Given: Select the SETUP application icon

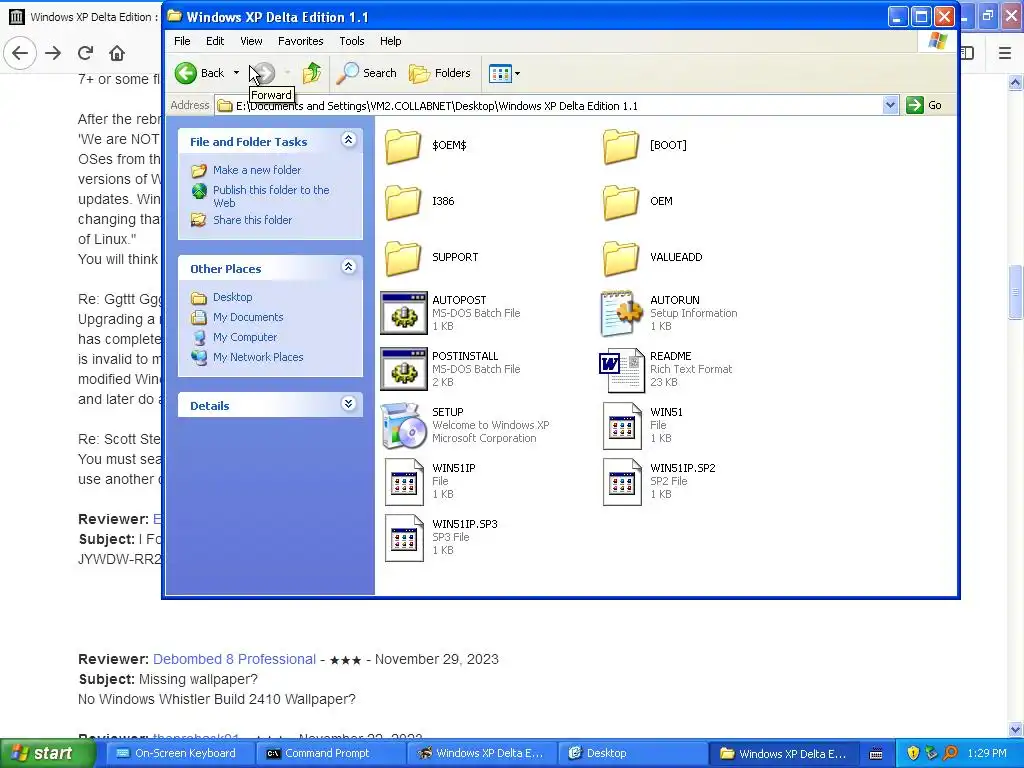Looking at the screenshot, I should tap(404, 425).
